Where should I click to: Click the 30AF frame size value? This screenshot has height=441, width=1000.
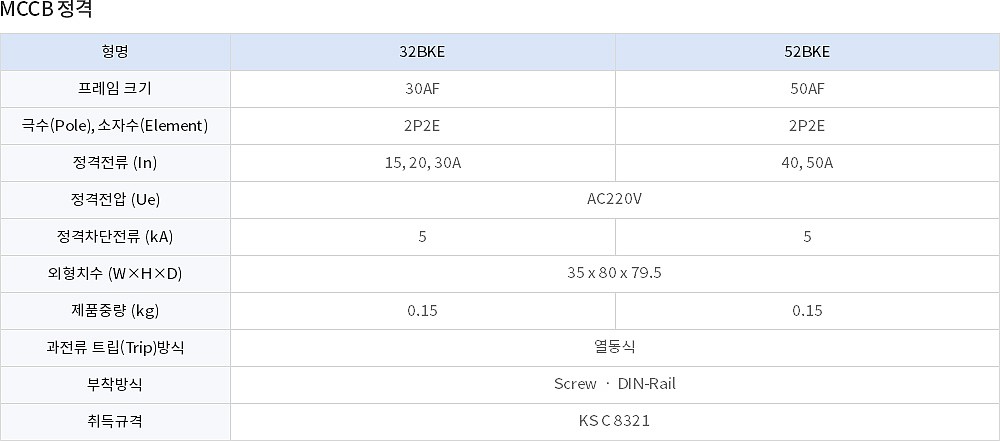coord(422,89)
